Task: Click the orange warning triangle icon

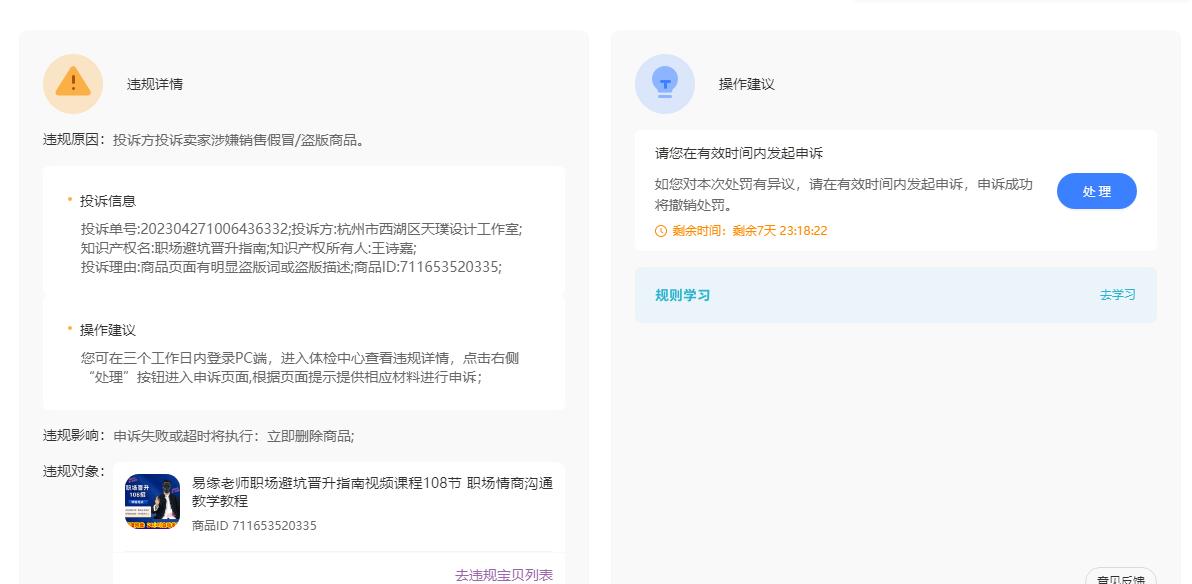Action: [x=73, y=84]
